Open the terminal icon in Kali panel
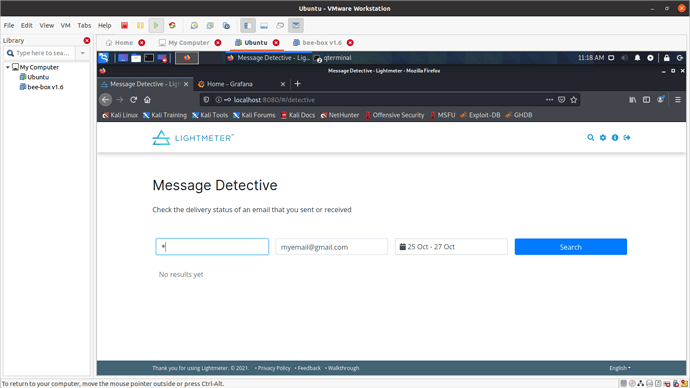The height and width of the screenshot is (388, 690). click(149, 58)
